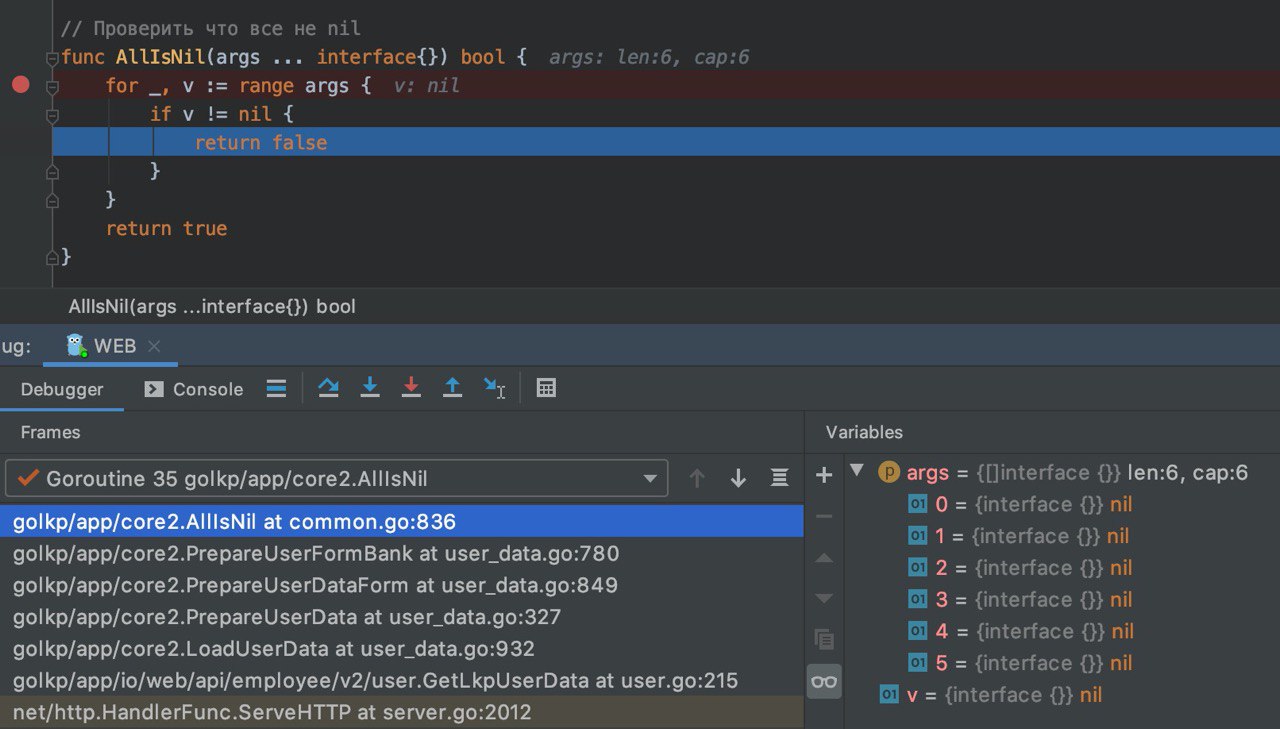Click the Russian comment line above func AllIsNil
This screenshot has height=729, width=1280.
[211, 28]
